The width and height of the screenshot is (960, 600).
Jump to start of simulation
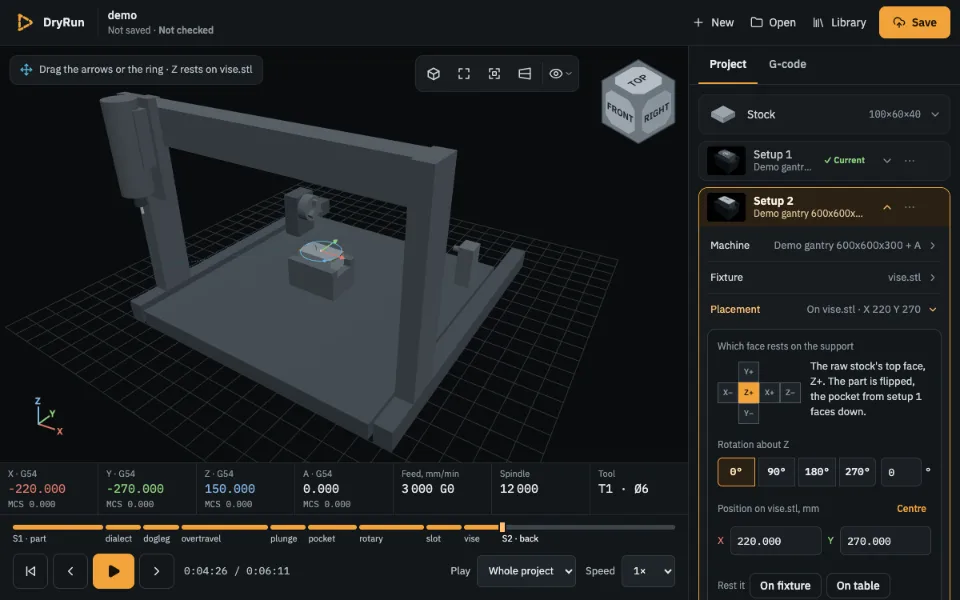click(x=30, y=571)
